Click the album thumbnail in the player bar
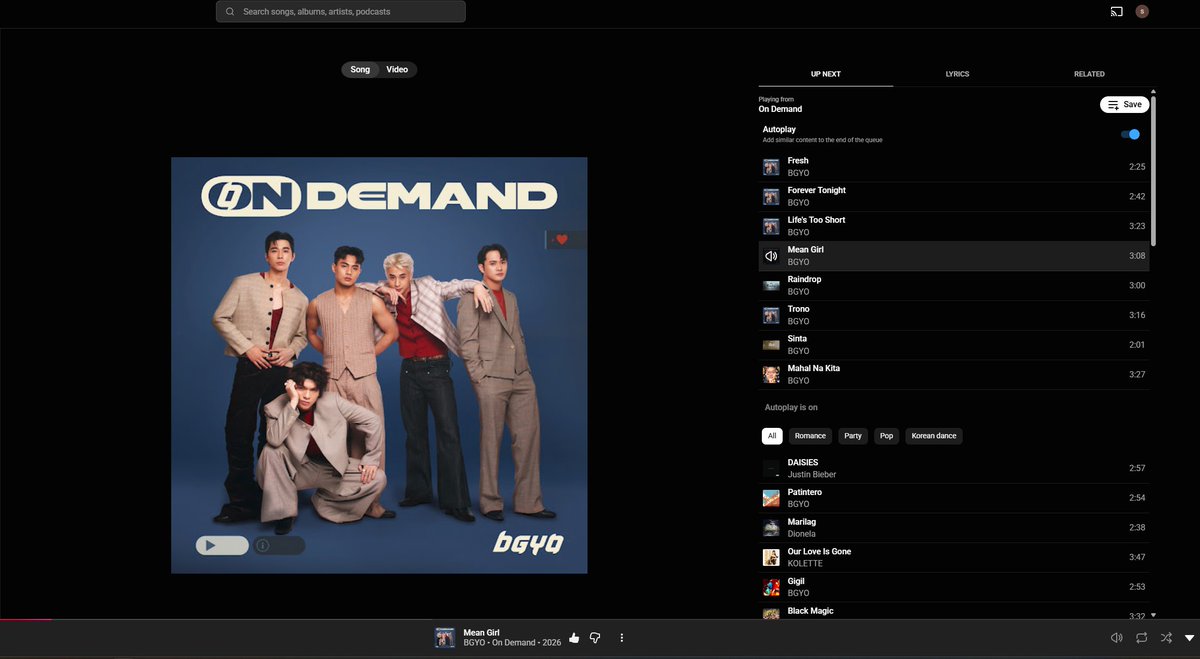1200x659 pixels. [x=445, y=638]
